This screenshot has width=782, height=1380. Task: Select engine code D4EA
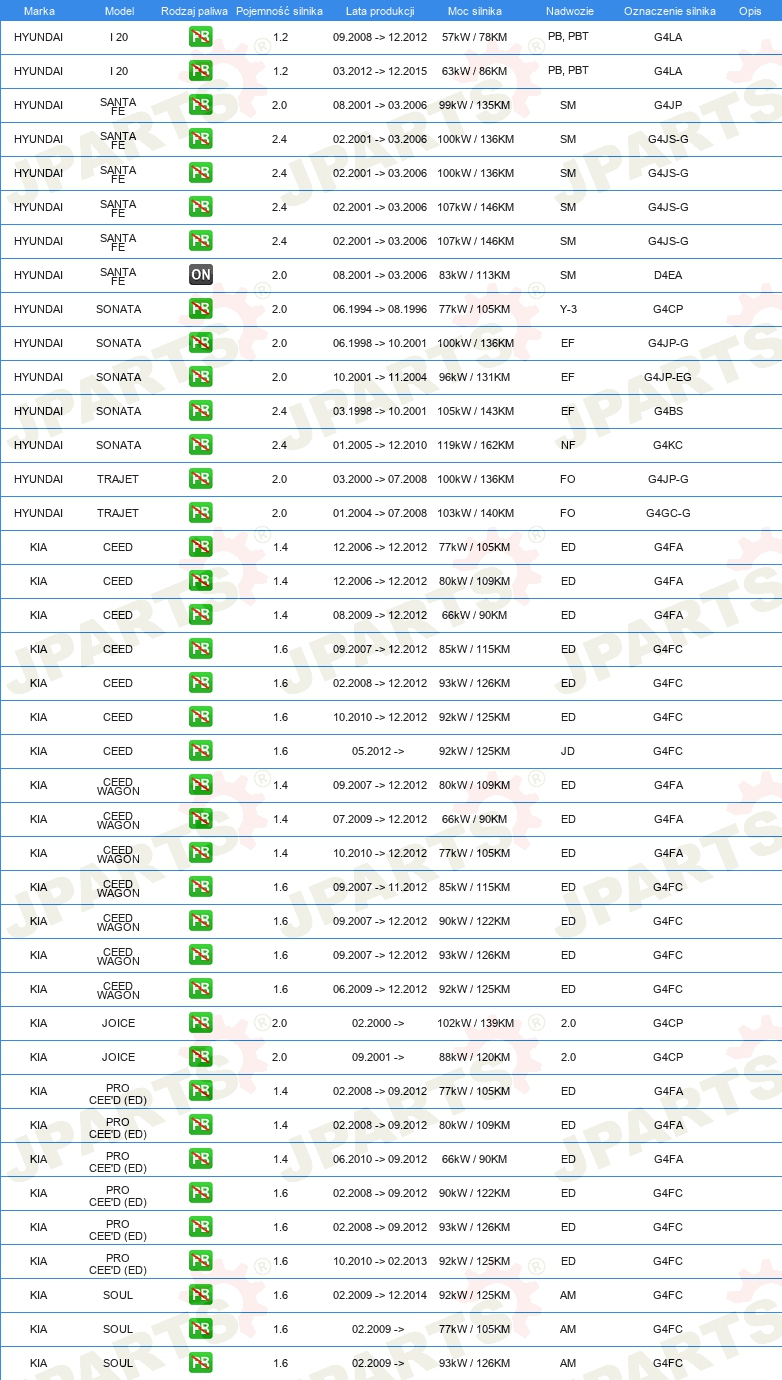tap(668, 275)
